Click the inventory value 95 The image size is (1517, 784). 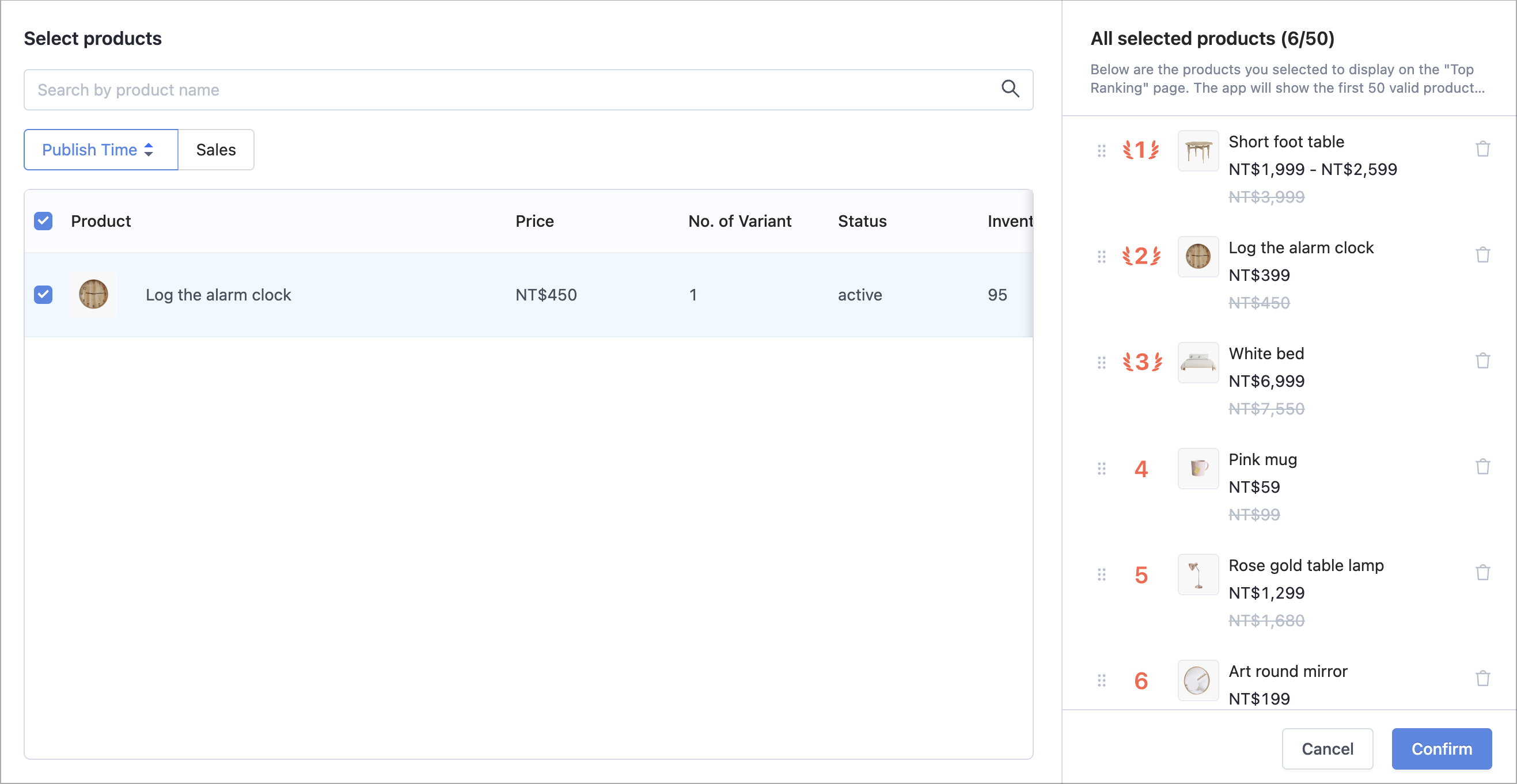pyautogui.click(x=997, y=294)
